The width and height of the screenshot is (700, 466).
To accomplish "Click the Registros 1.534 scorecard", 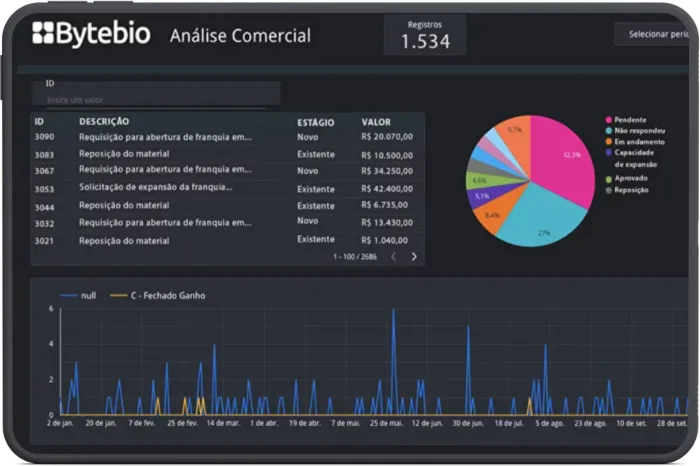I will coord(425,35).
